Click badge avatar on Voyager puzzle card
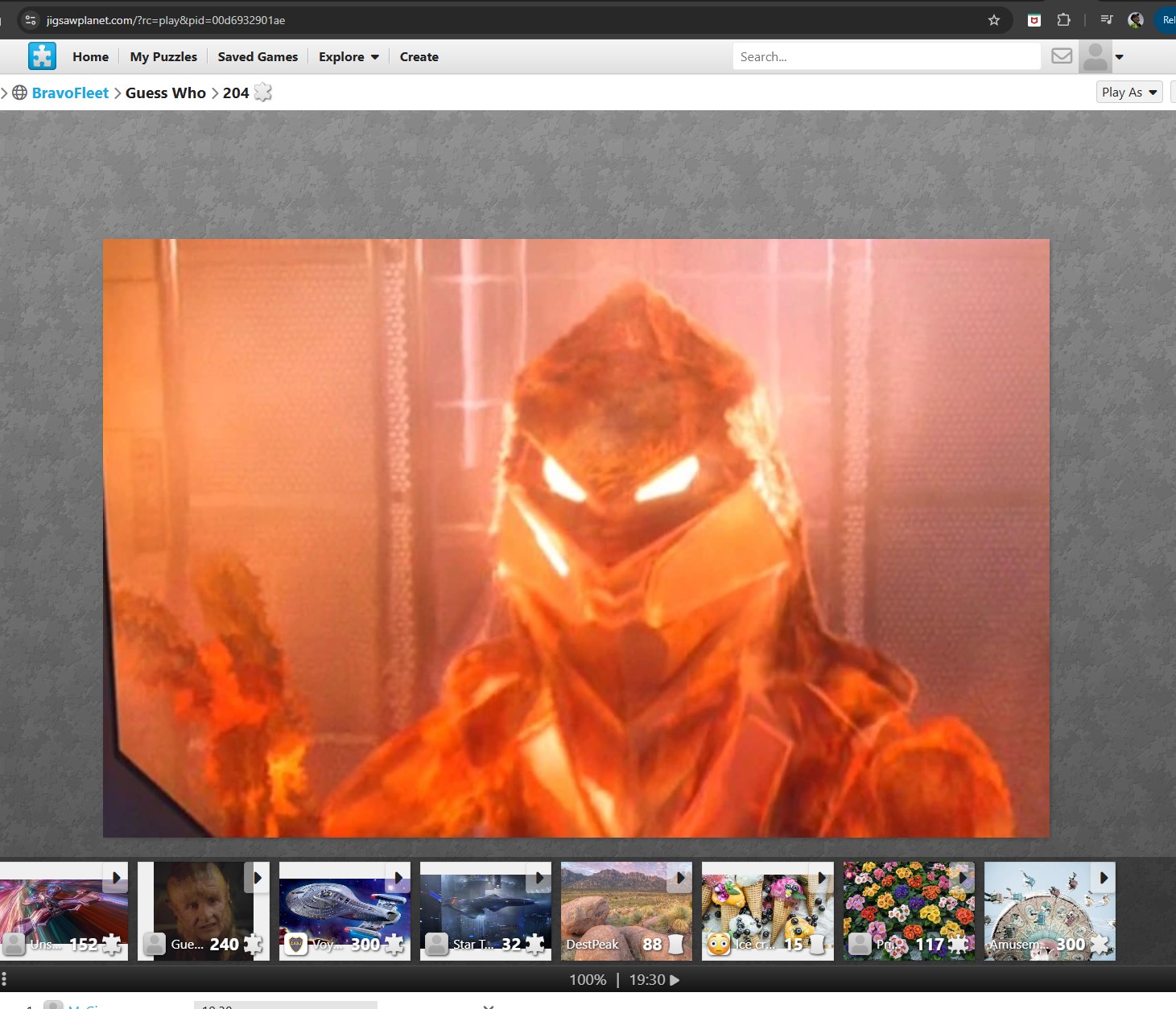 click(x=296, y=944)
